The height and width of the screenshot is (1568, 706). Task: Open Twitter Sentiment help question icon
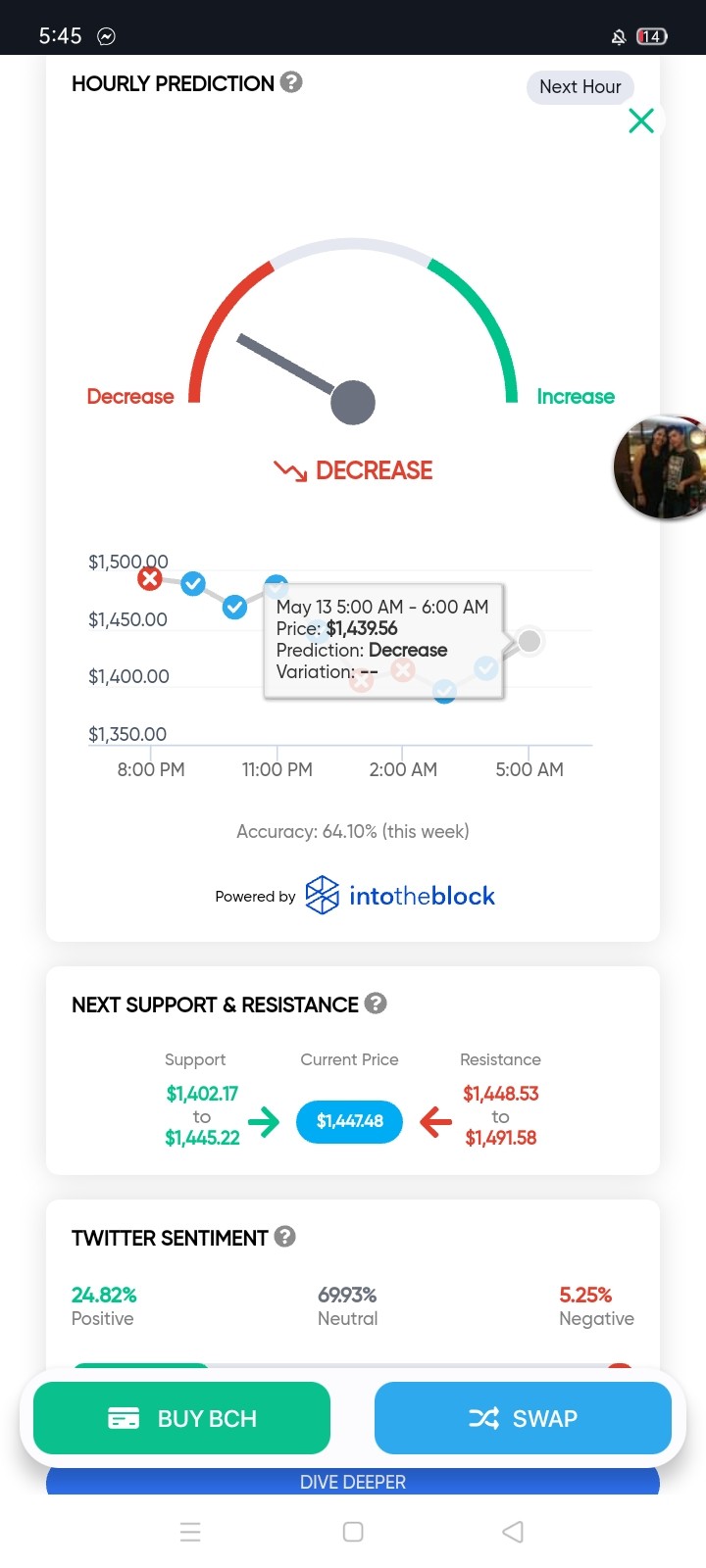click(285, 1237)
